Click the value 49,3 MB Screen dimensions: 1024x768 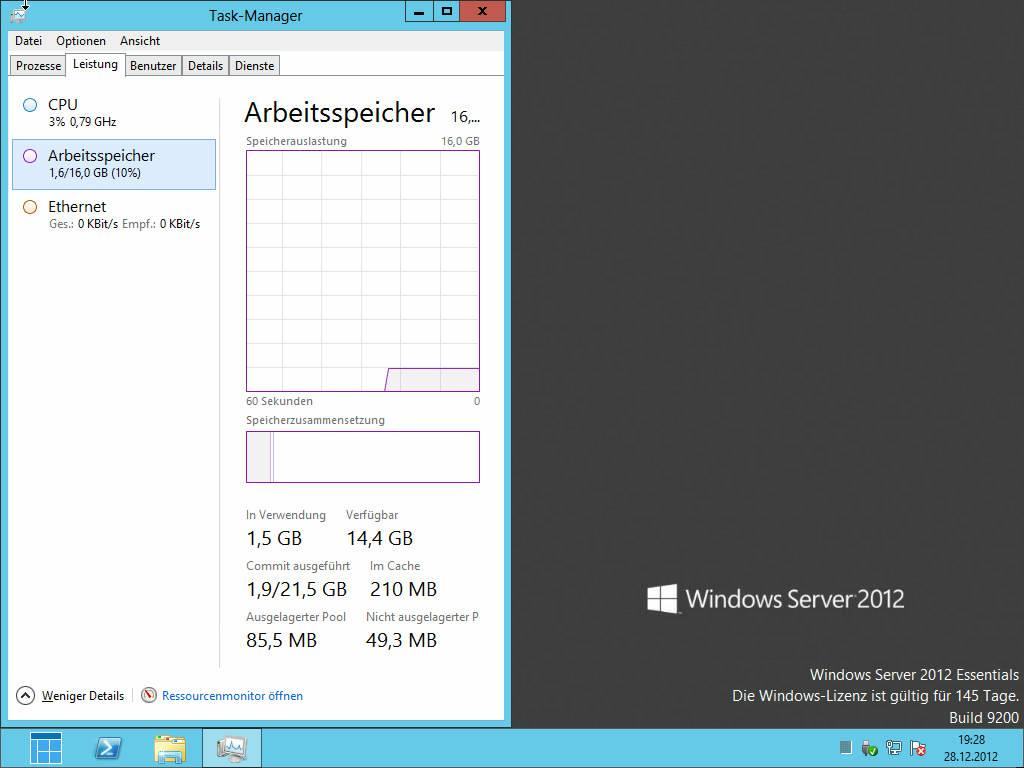click(401, 640)
